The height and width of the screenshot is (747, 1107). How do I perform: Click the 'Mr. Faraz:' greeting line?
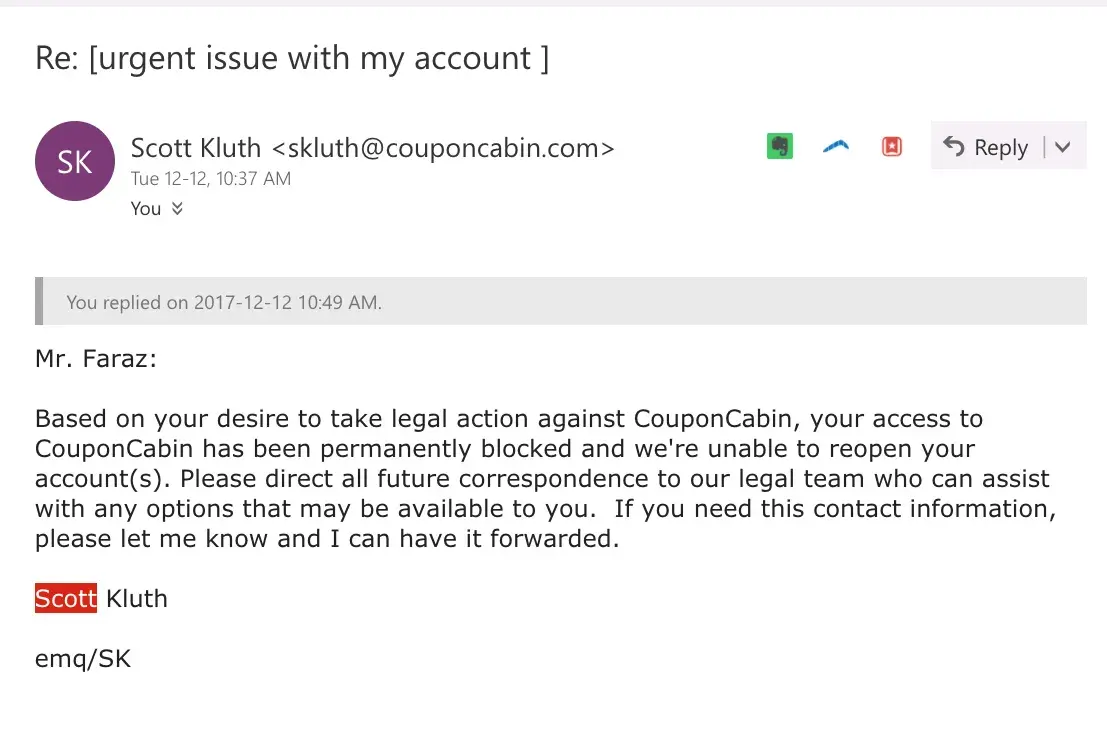tap(96, 359)
